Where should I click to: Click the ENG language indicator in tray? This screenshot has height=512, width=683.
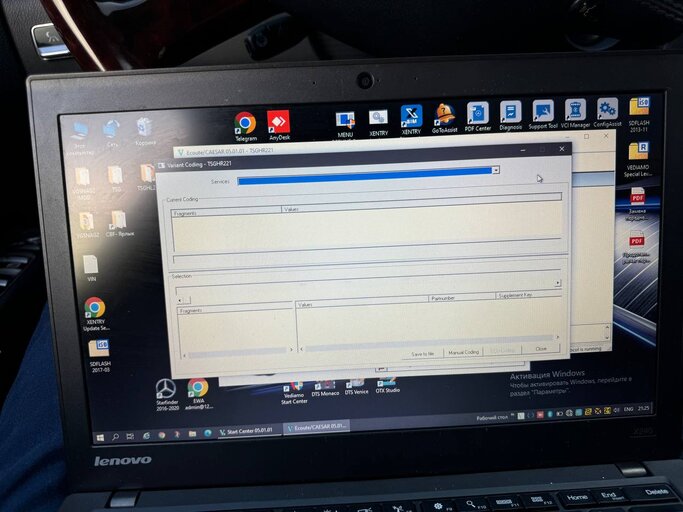coord(628,409)
